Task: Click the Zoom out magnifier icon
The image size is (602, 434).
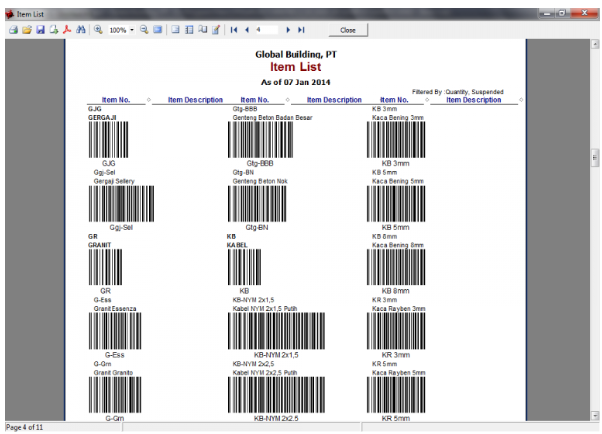Action: tap(145, 31)
